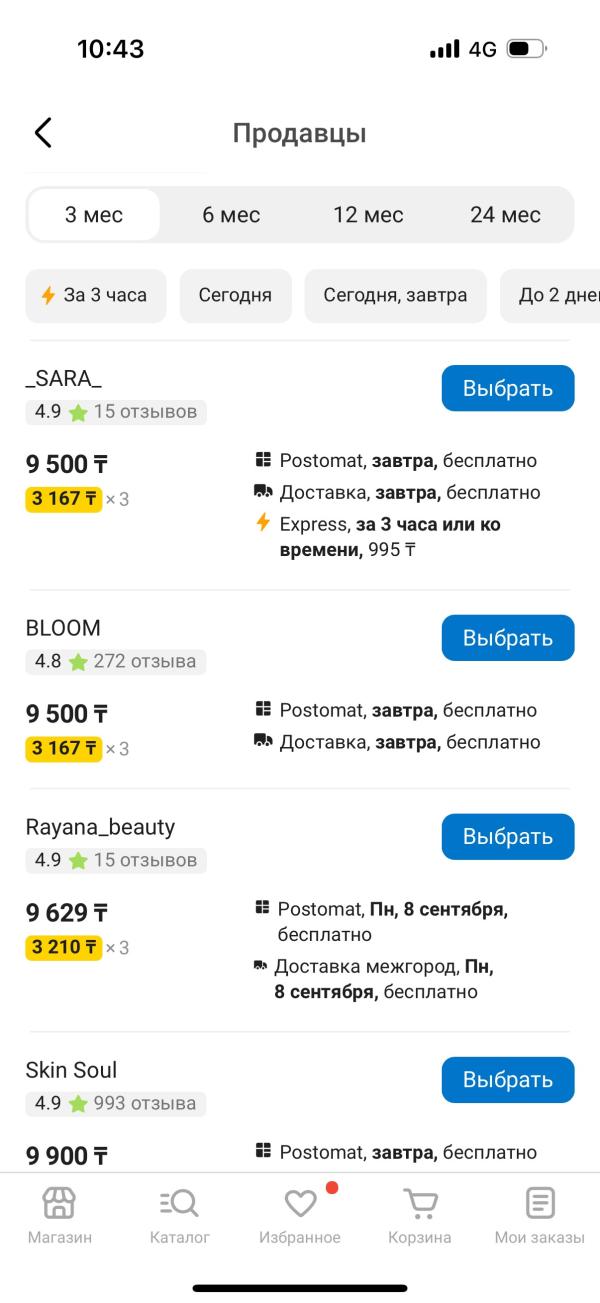Open the Корзина cart icon
The image size is (600, 1303).
(420, 1203)
